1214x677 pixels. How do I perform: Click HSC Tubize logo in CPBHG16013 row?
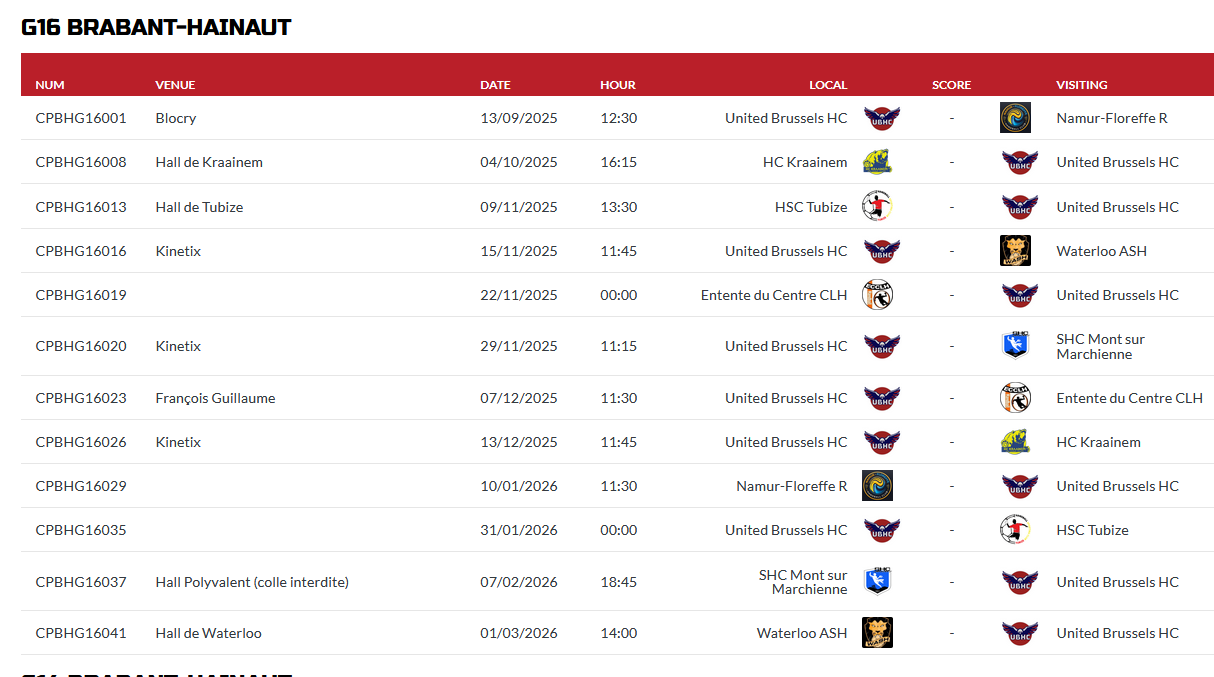877,206
